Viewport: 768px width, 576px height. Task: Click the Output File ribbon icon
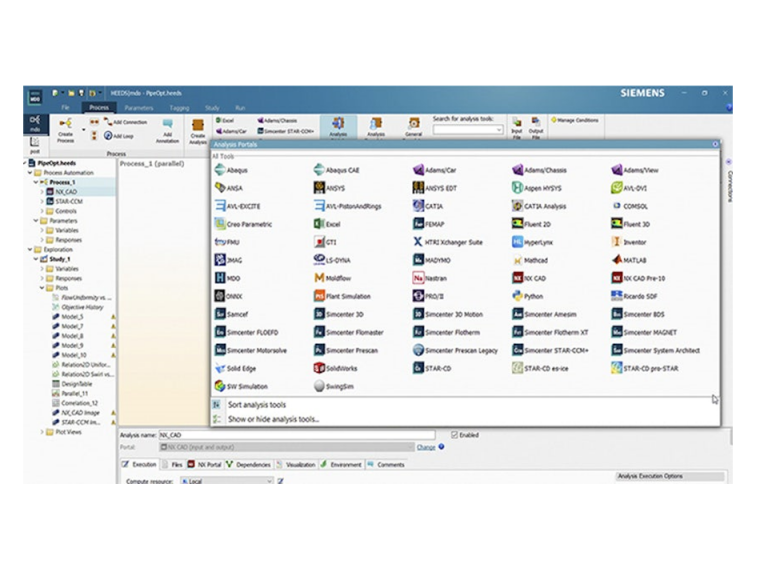(536, 128)
